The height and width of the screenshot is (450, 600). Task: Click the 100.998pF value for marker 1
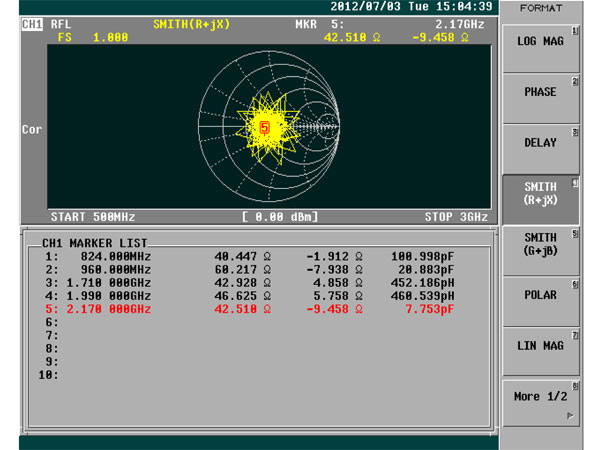422,256
